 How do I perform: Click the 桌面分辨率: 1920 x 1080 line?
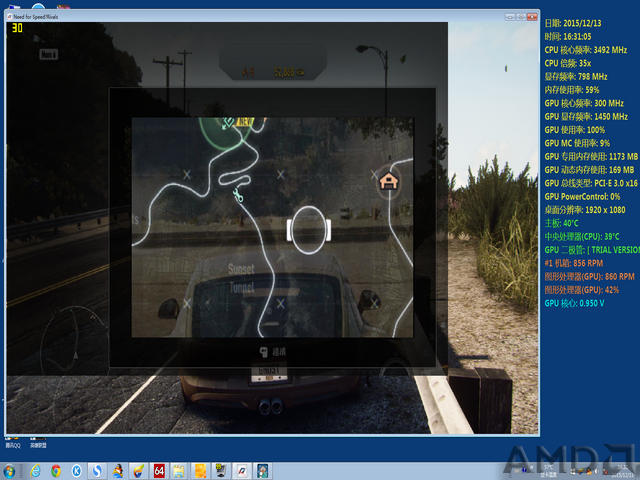(x=585, y=210)
